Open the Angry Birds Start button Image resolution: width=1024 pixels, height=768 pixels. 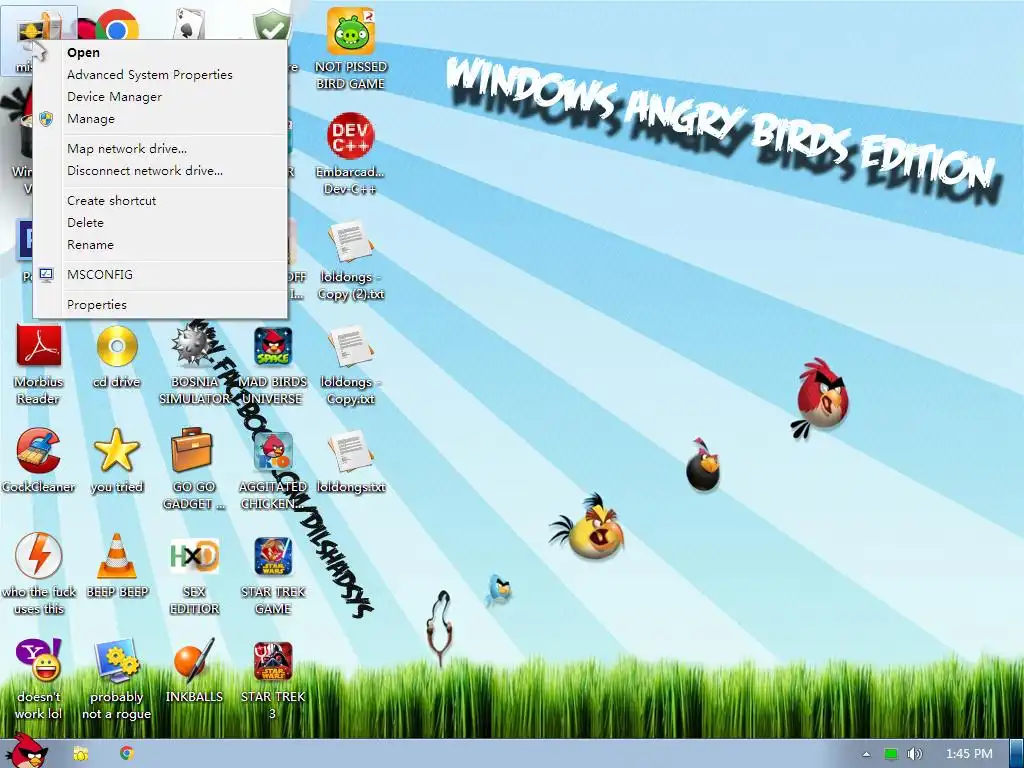click(26, 752)
